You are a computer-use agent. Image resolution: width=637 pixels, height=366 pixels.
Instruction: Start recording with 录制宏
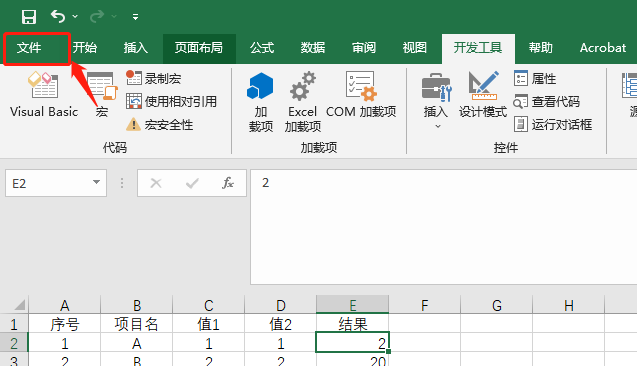tap(154, 78)
